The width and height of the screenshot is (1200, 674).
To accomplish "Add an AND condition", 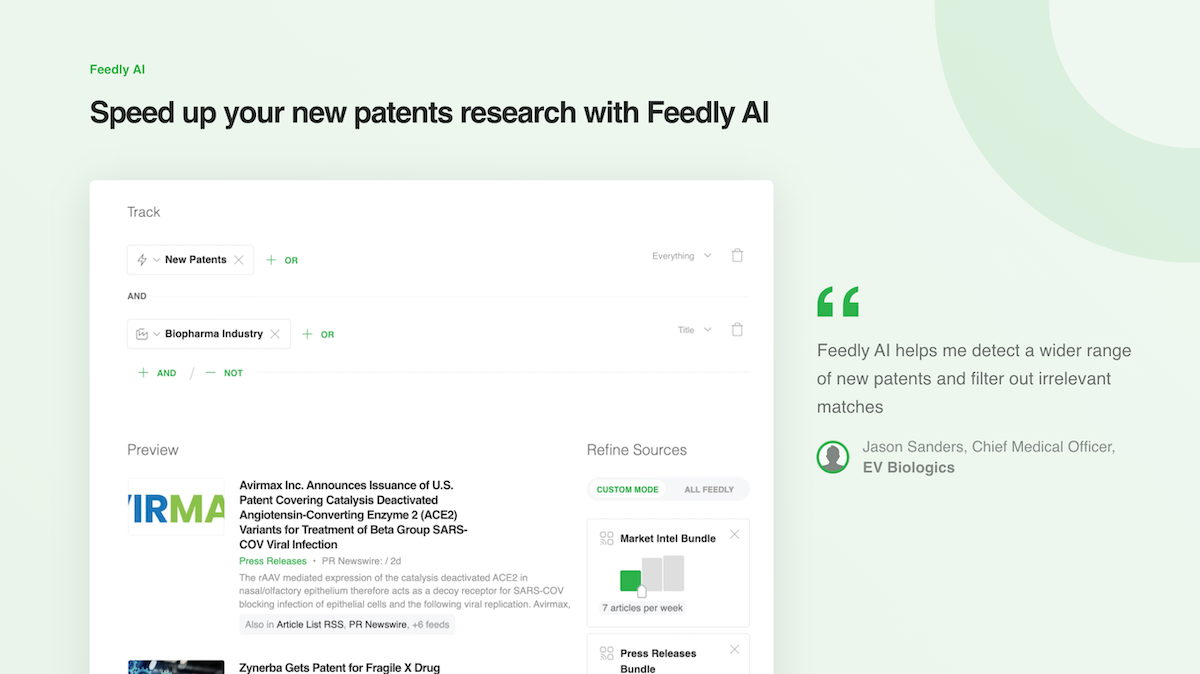I will point(157,373).
